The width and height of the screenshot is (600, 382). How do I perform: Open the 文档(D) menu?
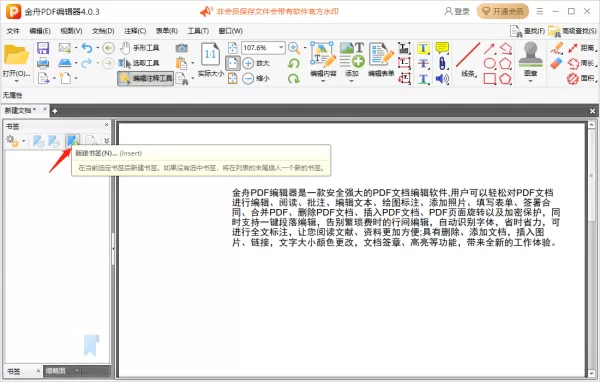pos(103,31)
